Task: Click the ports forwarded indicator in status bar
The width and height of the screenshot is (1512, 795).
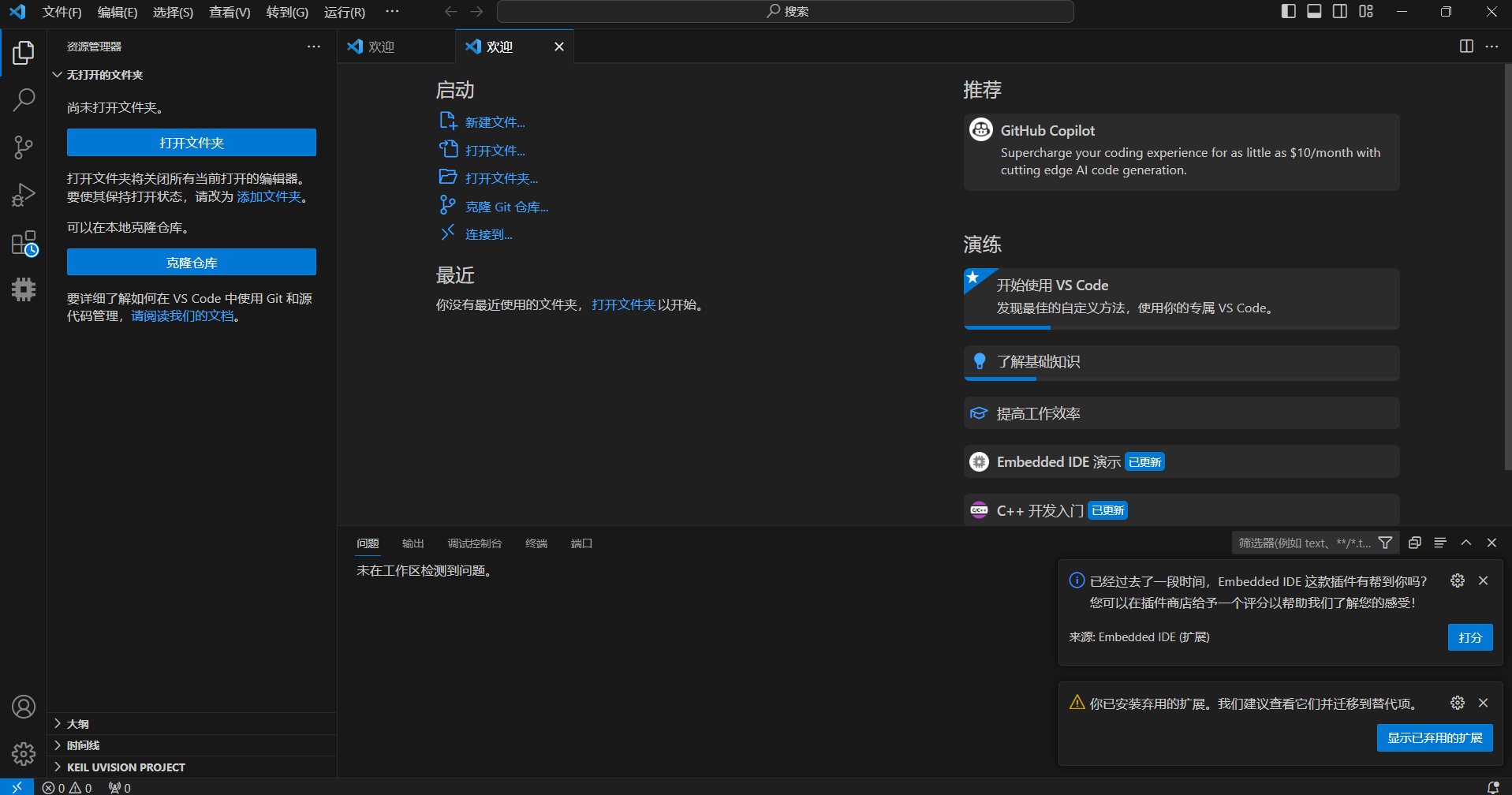Action: (x=120, y=787)
